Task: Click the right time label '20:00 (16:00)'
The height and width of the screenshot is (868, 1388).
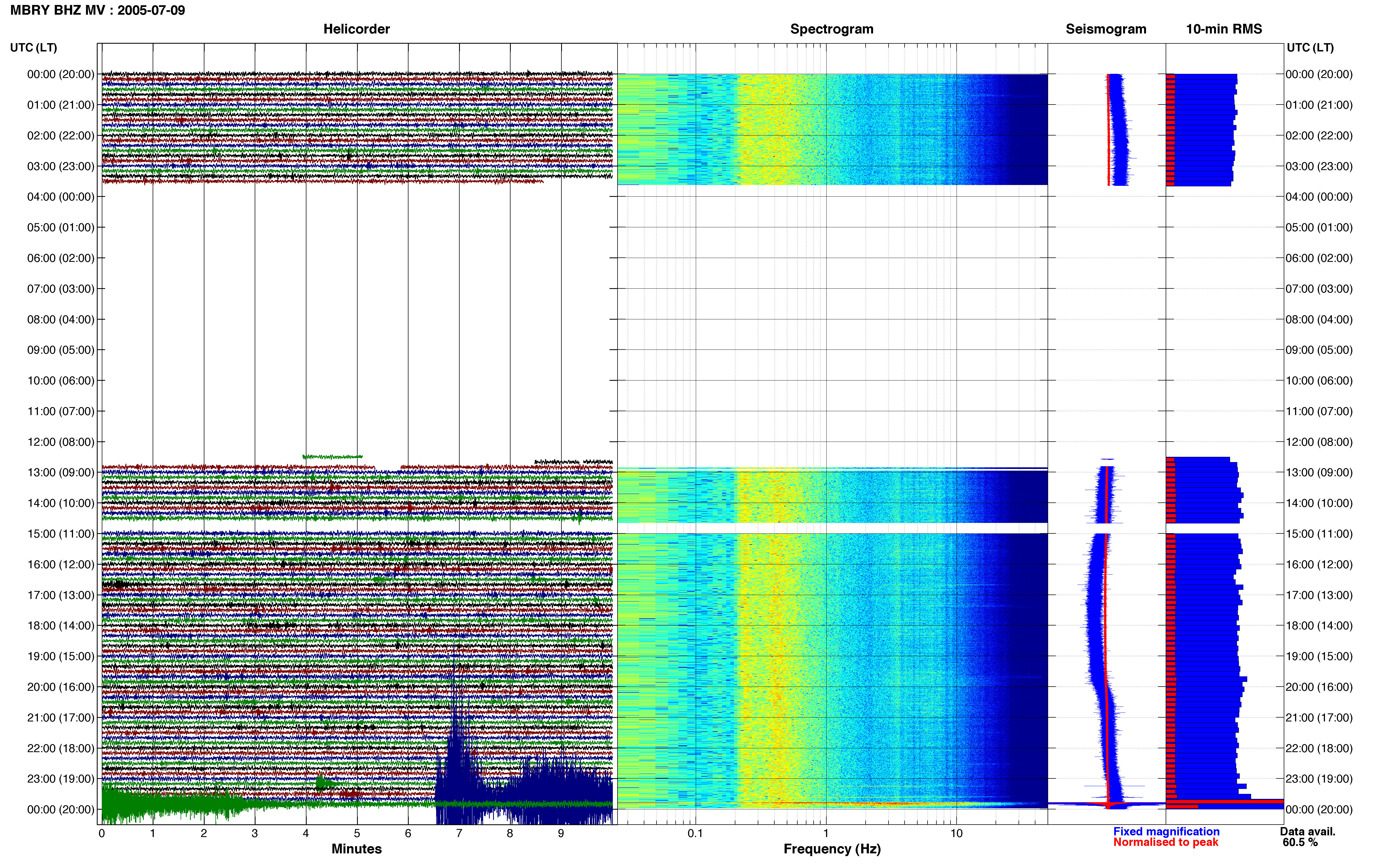Action: (1319, 687)
